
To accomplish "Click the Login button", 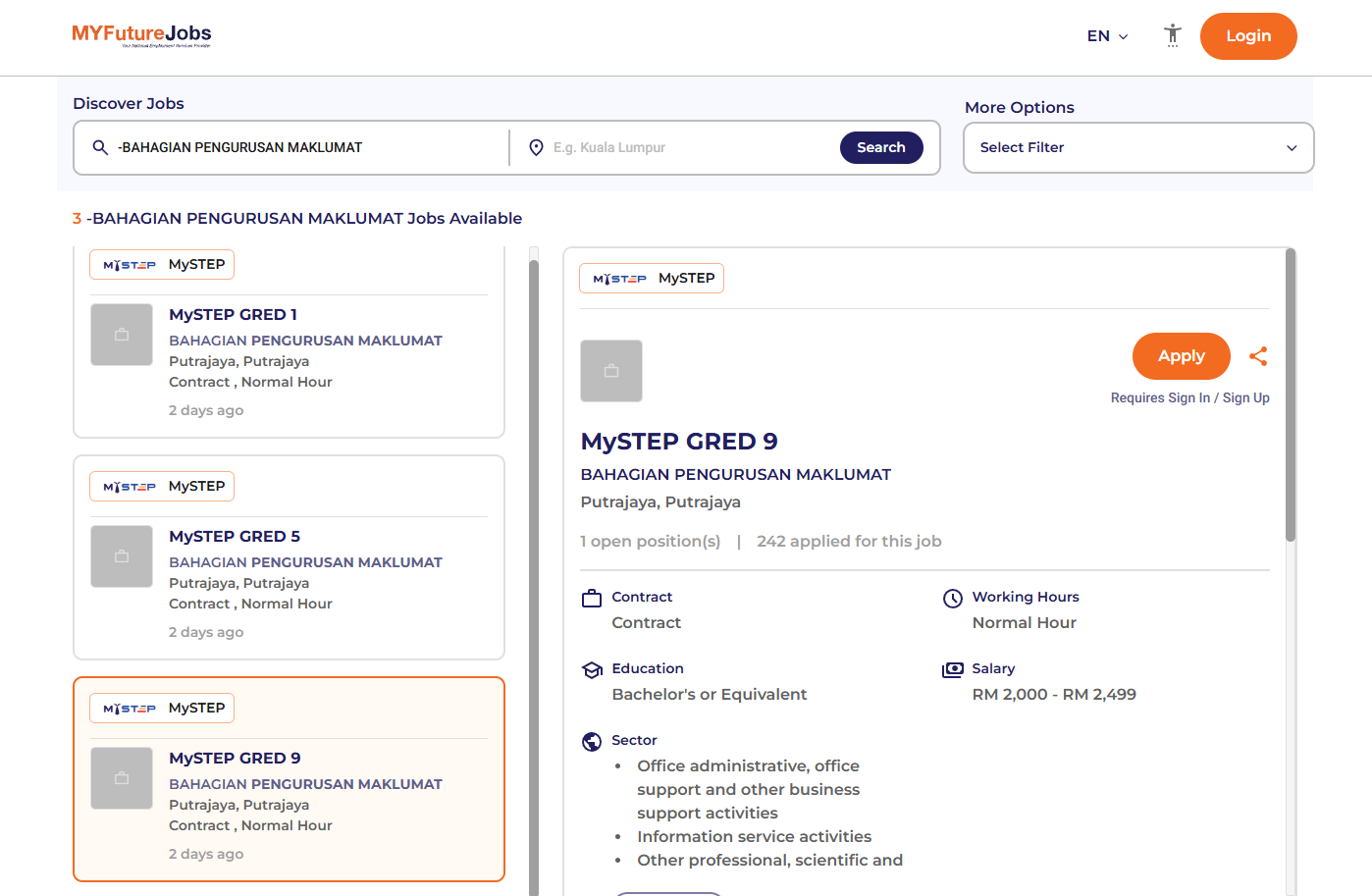I will [1248, 36].
